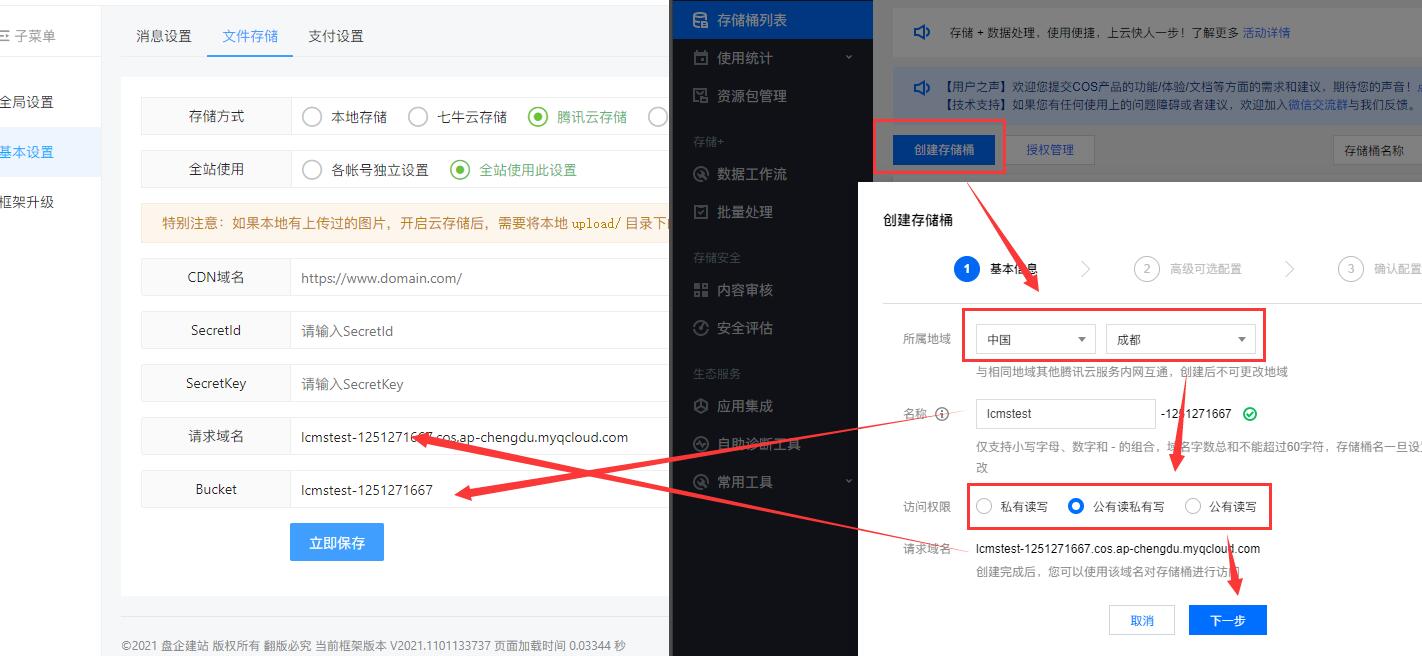Click the 使用统计 calendar icon
The image size is (1422, 656).
[x=701, y=58]
